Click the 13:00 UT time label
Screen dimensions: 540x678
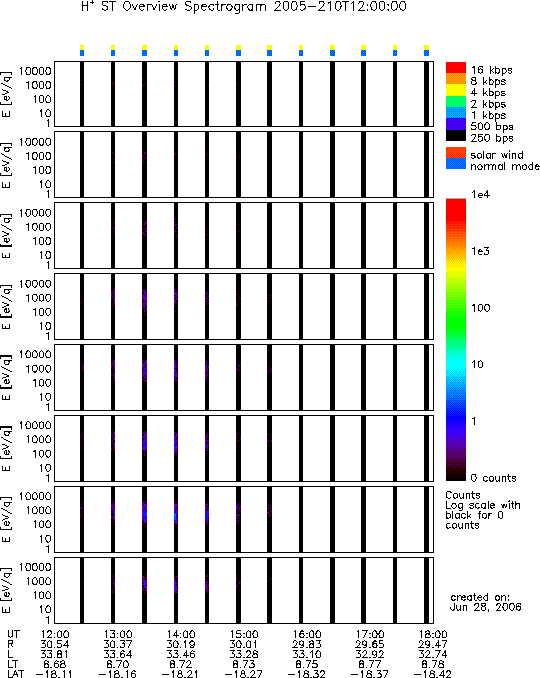point(118,634)
